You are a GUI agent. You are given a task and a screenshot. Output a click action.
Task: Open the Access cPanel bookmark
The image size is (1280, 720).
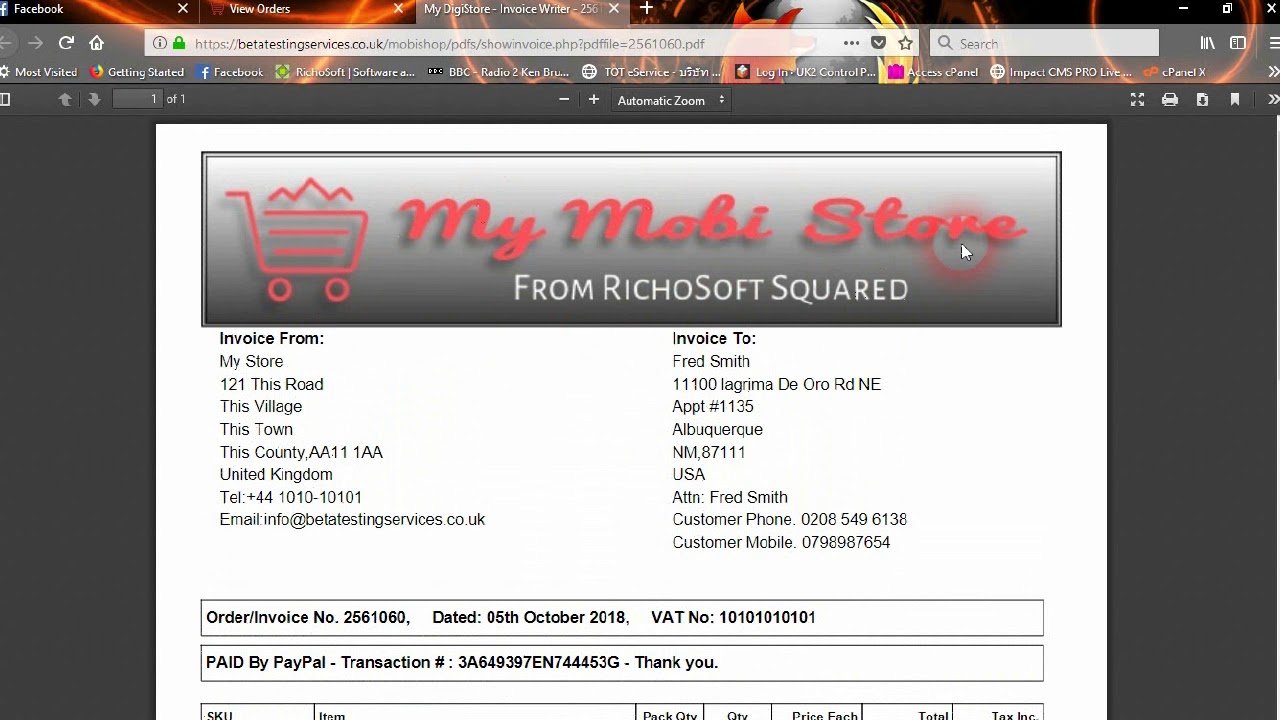pos(933,72)
